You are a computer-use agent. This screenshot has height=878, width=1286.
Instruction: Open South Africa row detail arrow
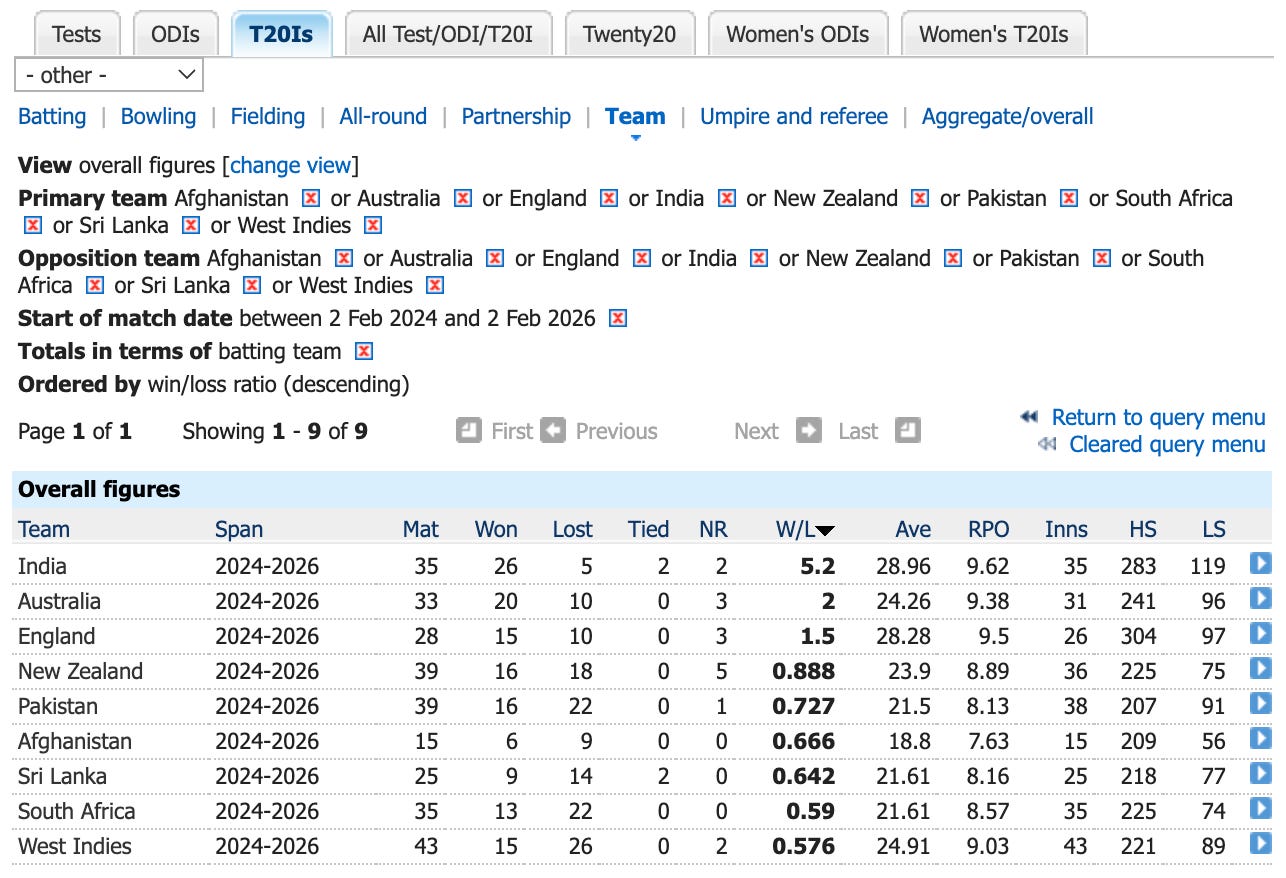click(x=1261, y=809)
